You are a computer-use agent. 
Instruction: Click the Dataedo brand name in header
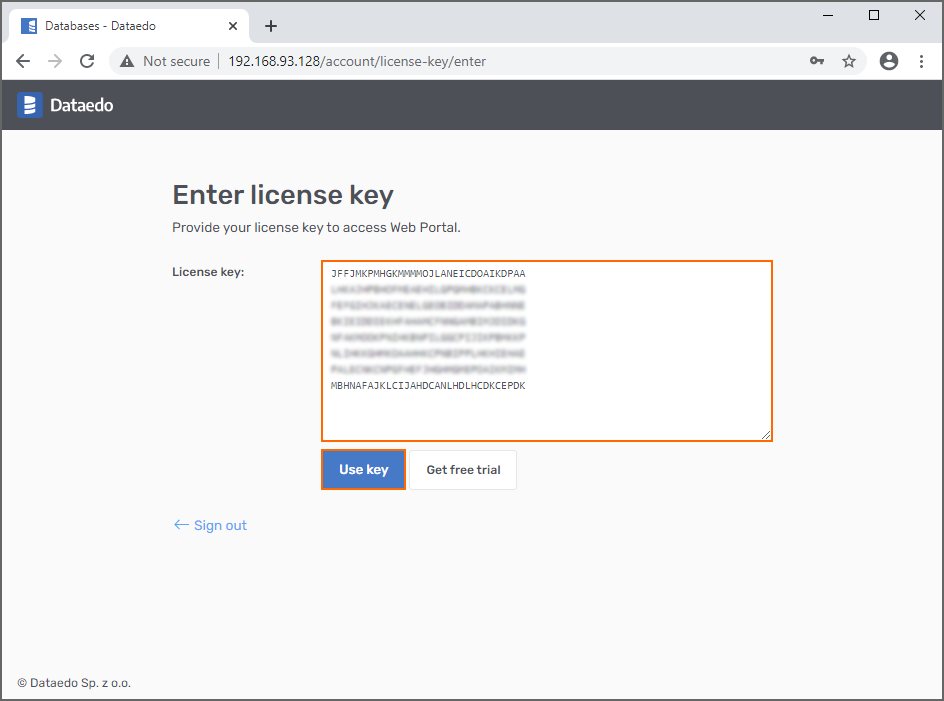point(82,105)
